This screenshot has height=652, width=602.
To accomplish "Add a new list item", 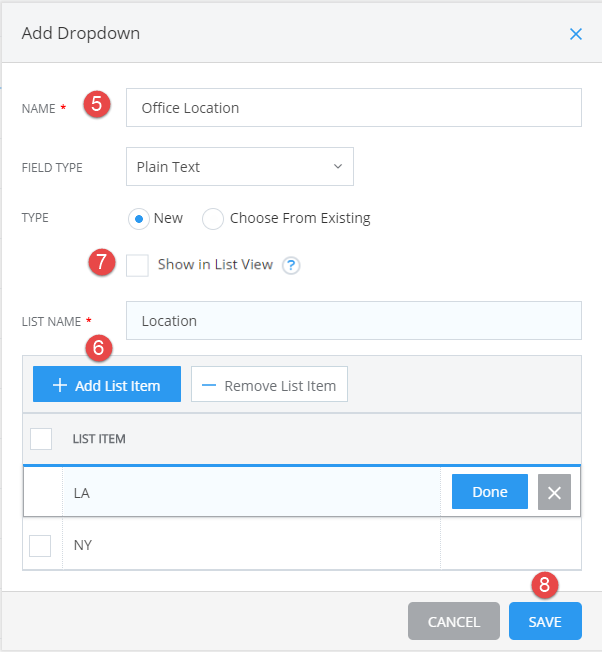I will pos(107,384).
